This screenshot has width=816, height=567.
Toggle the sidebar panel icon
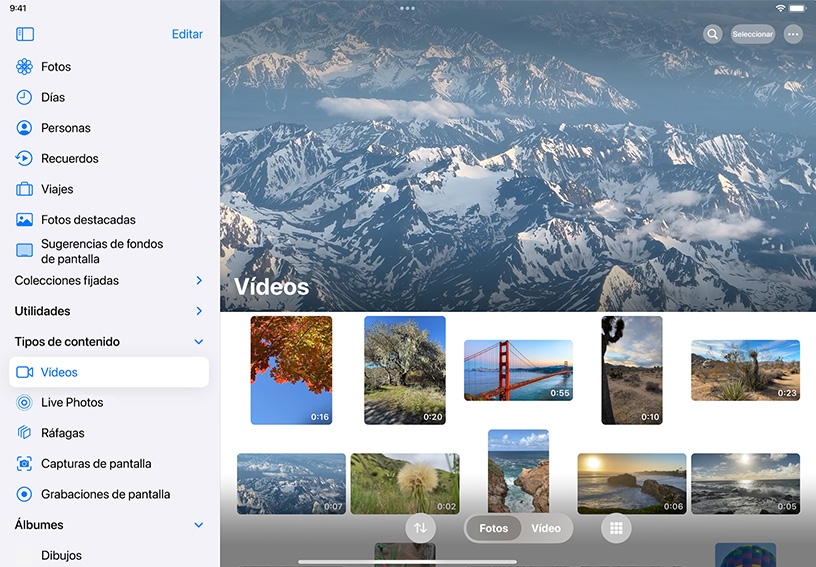click(x=25, y=34)
